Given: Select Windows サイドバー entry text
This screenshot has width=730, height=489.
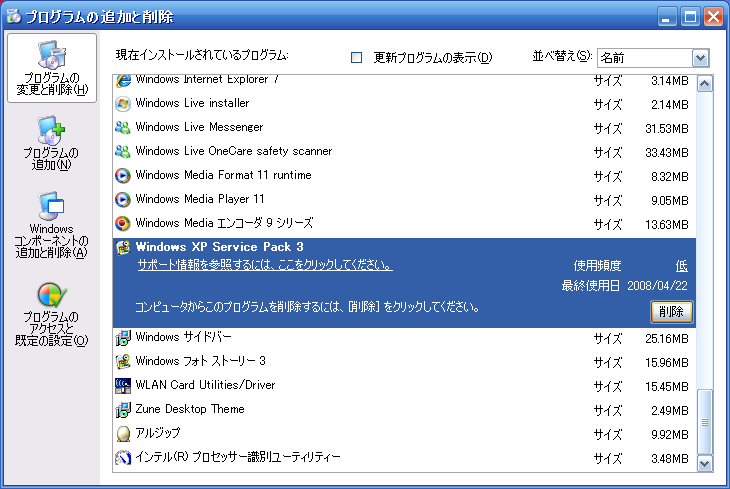Looking at the screenshot, I should coord(183,337).
